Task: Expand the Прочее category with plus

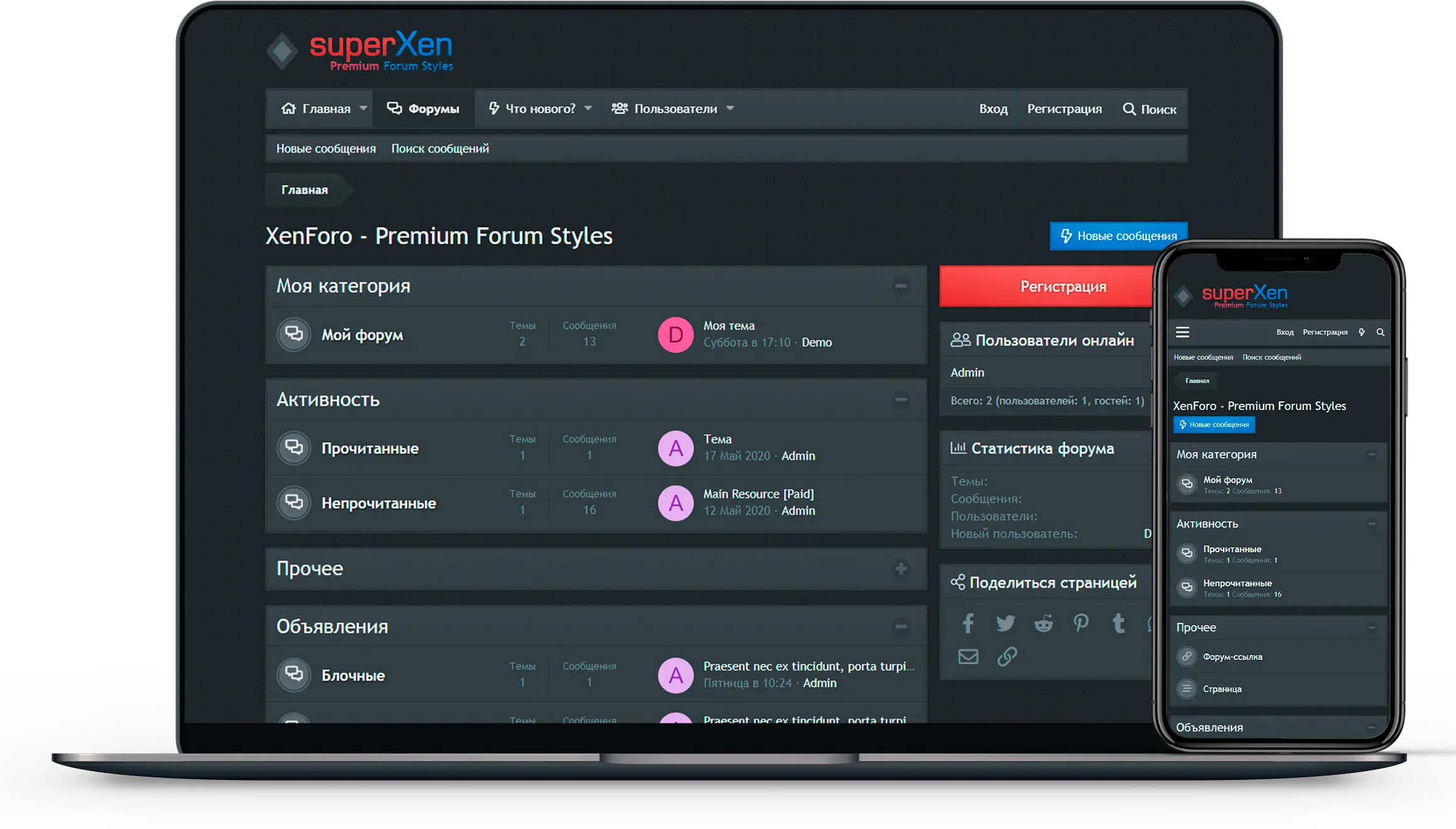Action: coord(901,569)
